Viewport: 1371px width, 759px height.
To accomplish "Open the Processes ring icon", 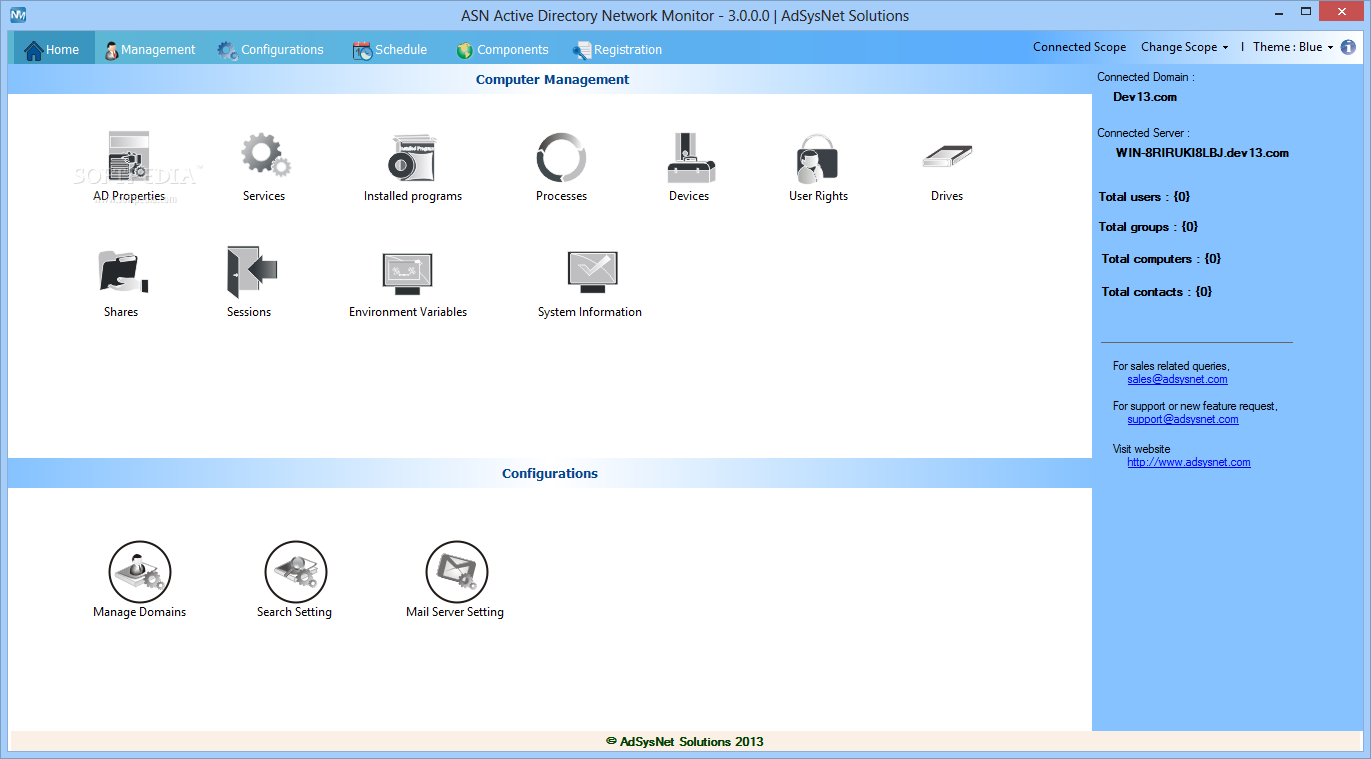I will tap(561, 157).
